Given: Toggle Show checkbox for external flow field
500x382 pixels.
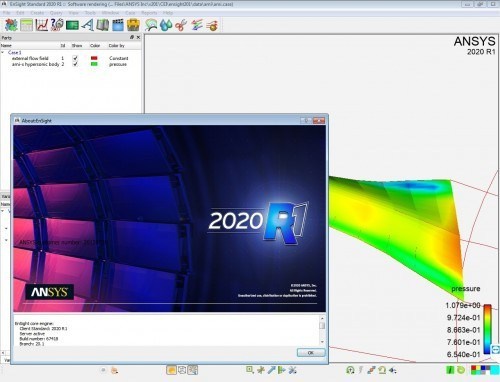Looking at the screenshot, I should 75,58.
